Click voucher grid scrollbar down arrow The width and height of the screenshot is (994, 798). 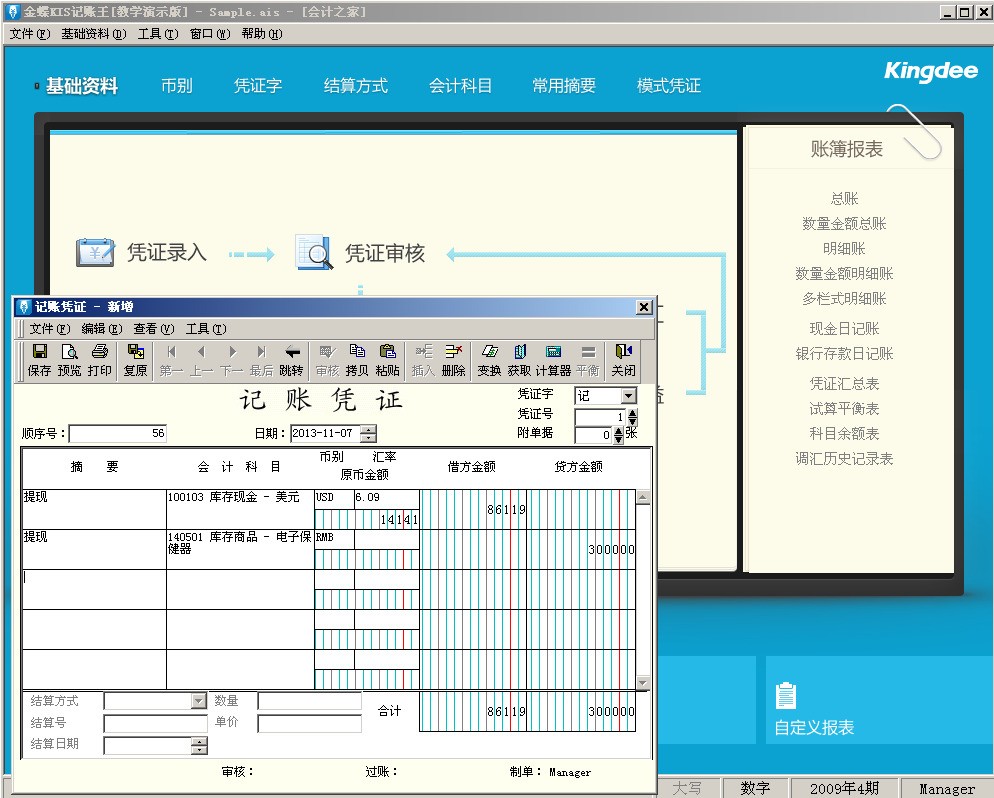(x=643, y=683)
